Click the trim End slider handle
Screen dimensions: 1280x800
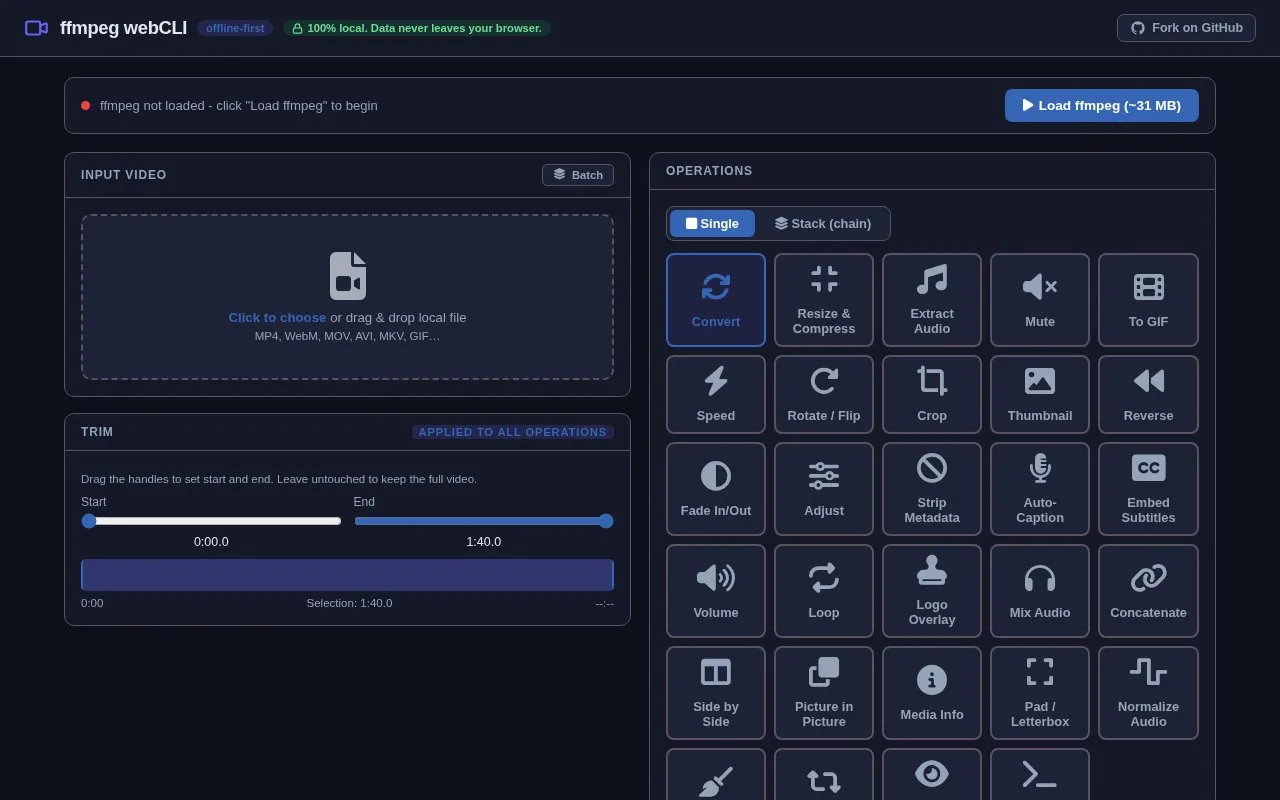click(606, 521)
